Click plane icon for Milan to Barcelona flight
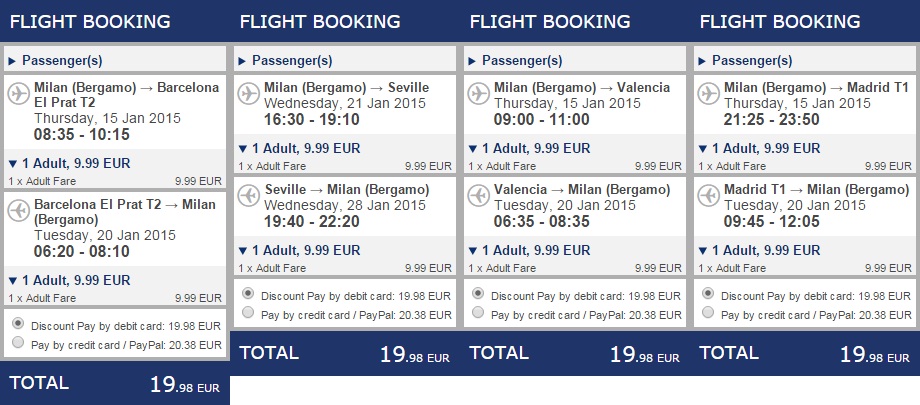 [19, 93]
